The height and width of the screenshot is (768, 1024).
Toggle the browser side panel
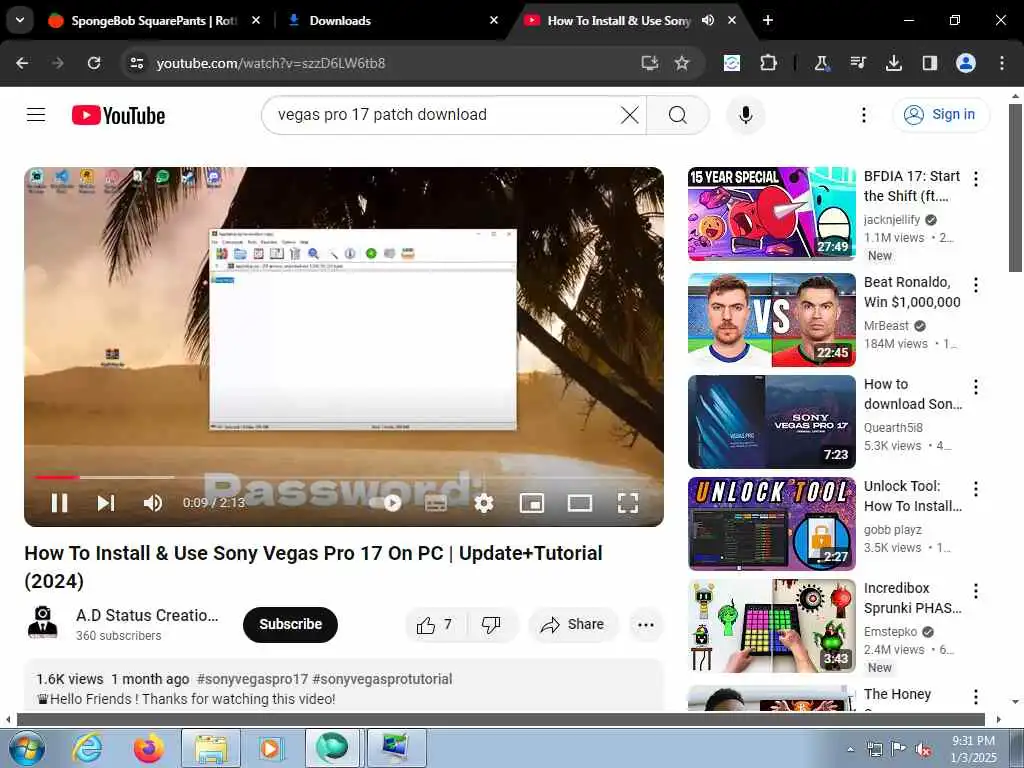point(929,63)
